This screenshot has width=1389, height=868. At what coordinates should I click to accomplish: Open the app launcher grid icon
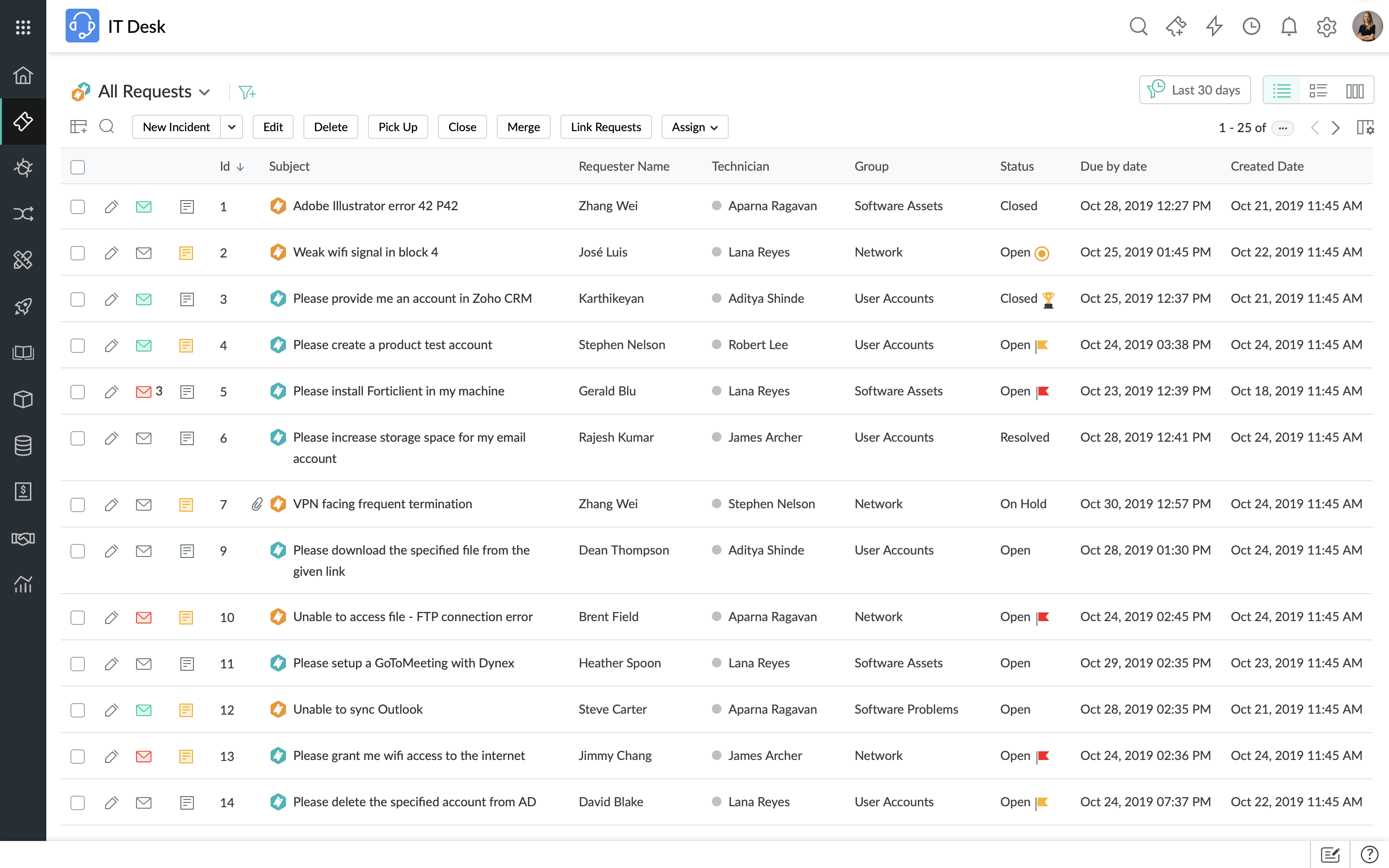point(23,27)
